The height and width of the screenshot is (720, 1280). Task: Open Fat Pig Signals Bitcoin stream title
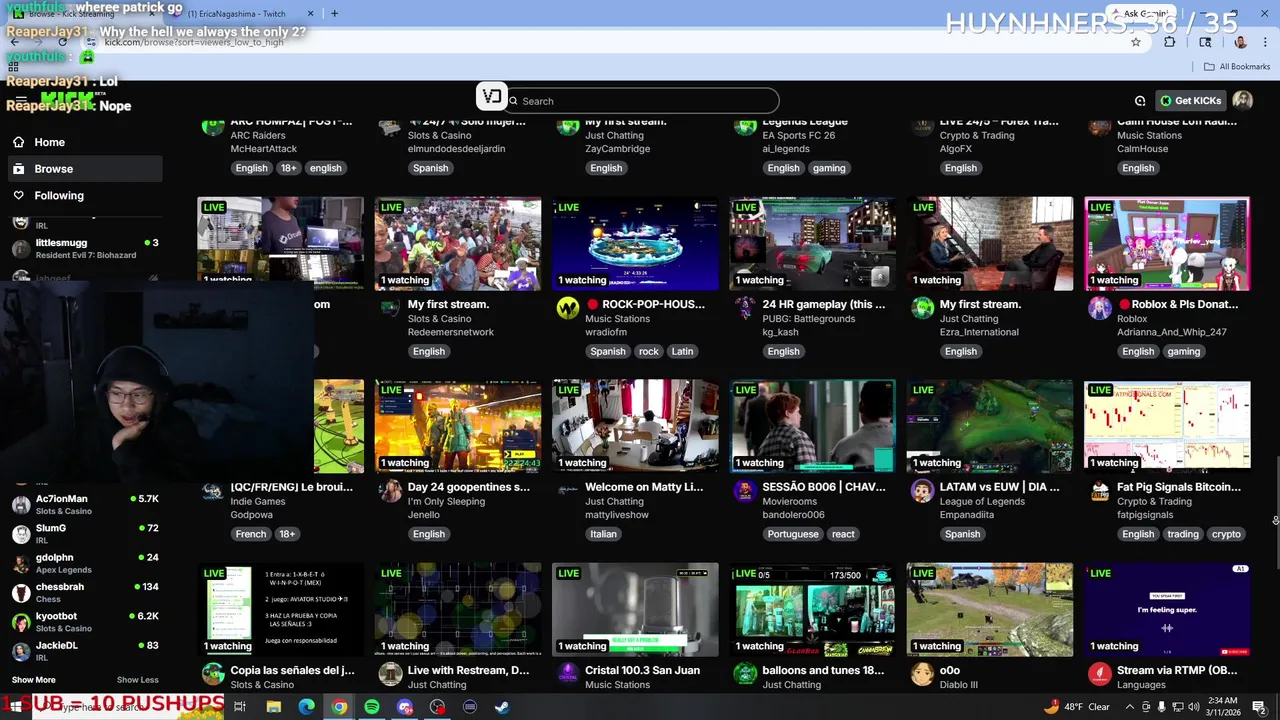click(1179, 487)
